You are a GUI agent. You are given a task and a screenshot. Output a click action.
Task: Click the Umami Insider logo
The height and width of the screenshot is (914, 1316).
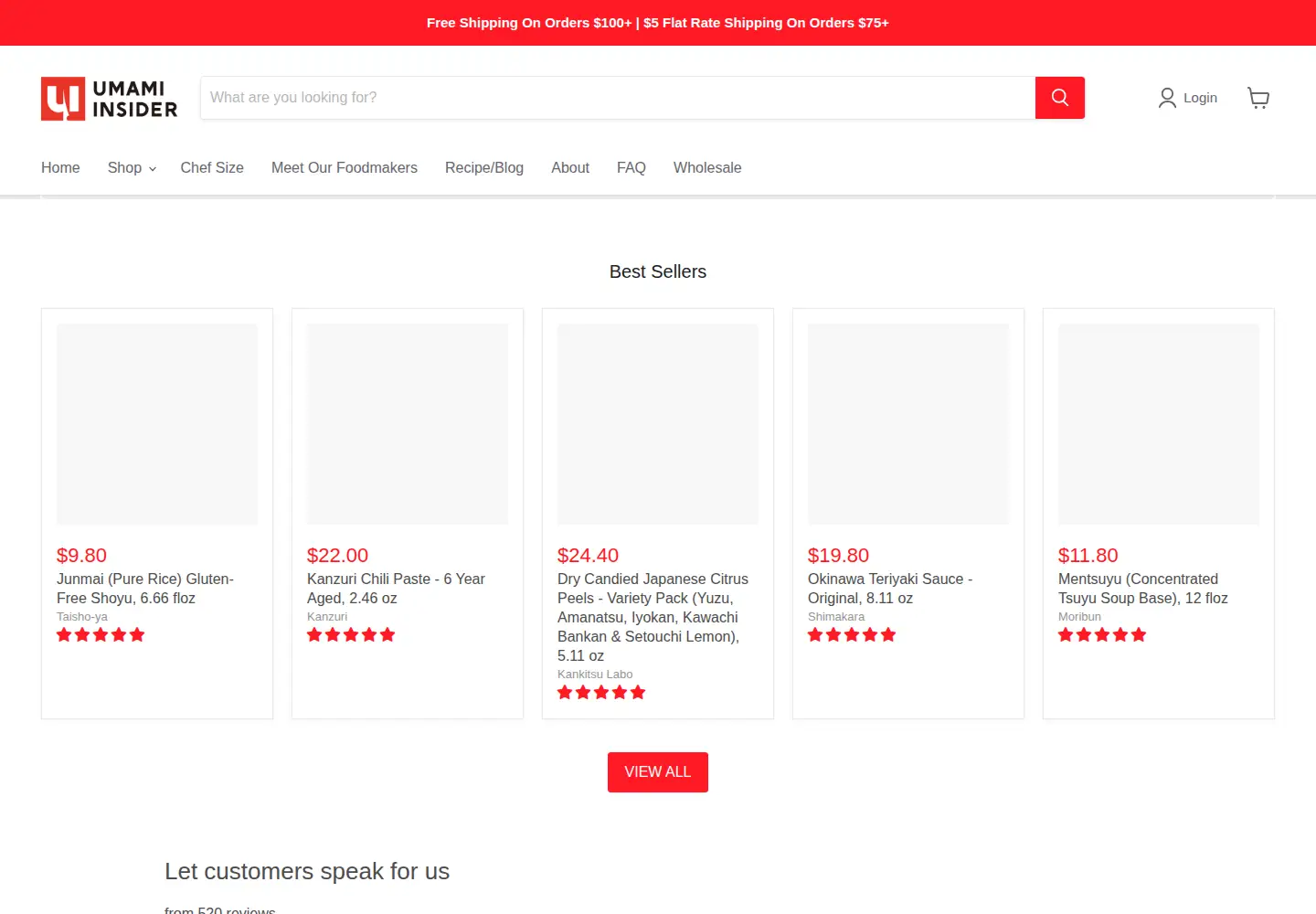110,99
